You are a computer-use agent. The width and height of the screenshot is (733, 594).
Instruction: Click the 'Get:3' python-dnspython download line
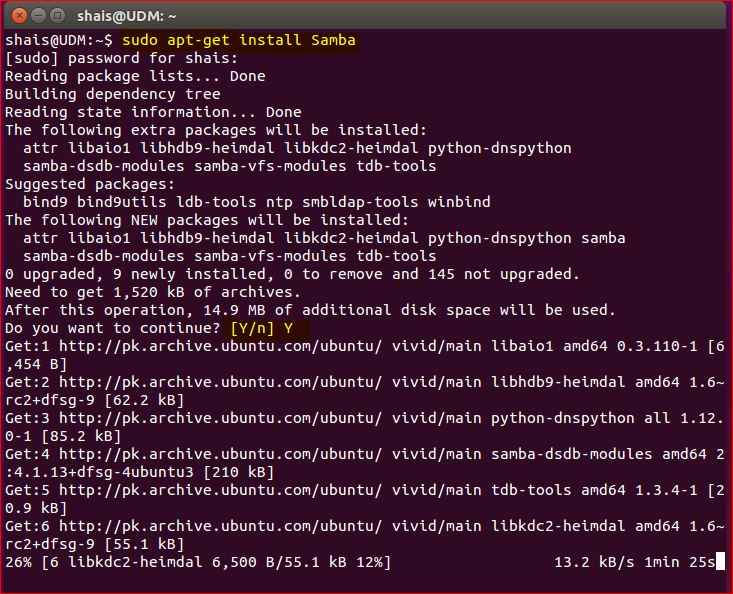point(365,418)
